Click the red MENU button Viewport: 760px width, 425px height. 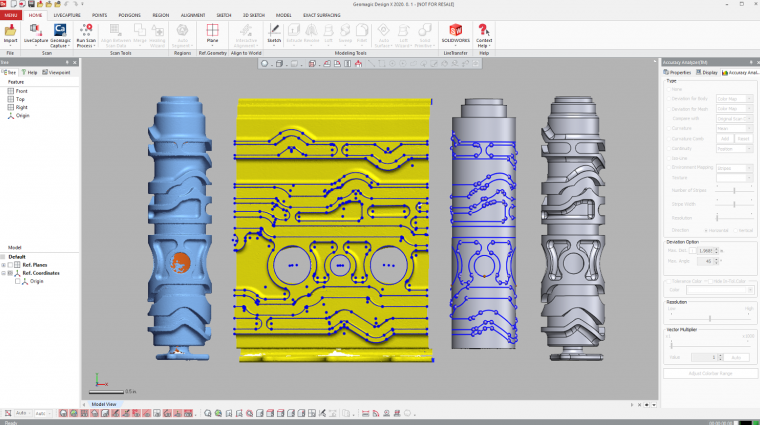(10, 16)
